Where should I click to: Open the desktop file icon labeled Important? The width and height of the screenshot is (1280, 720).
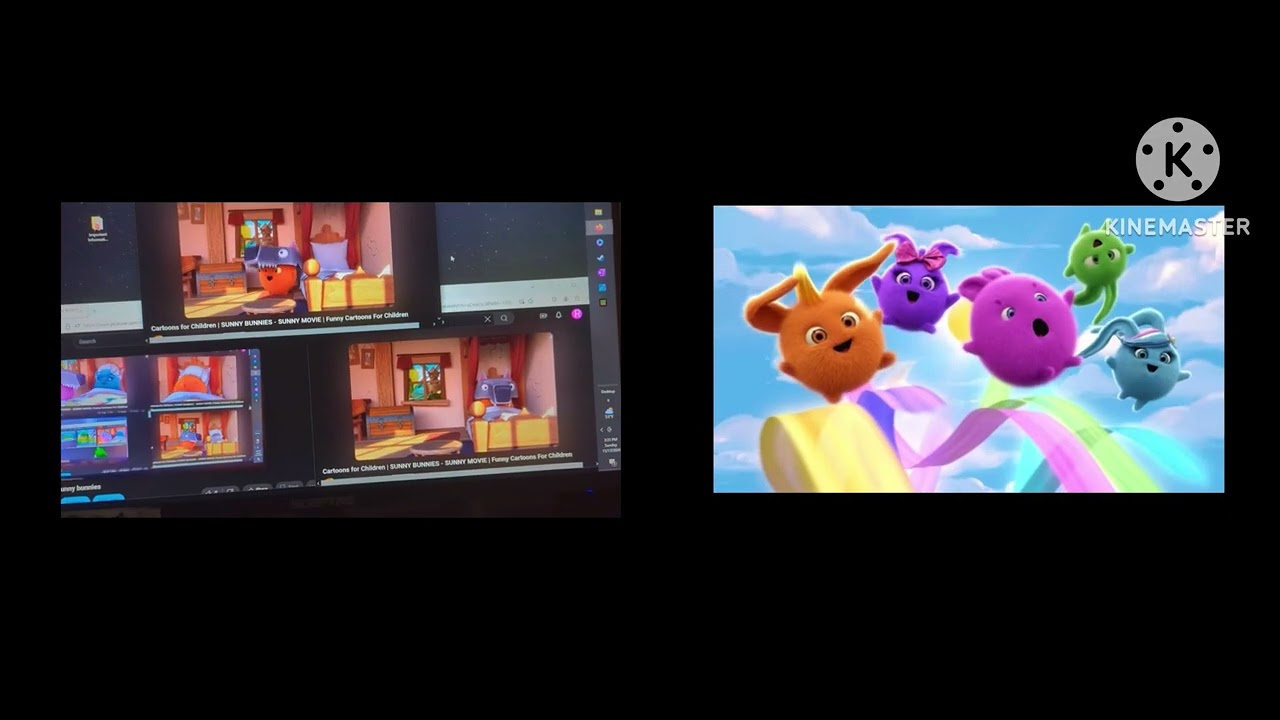pos(97,229)
